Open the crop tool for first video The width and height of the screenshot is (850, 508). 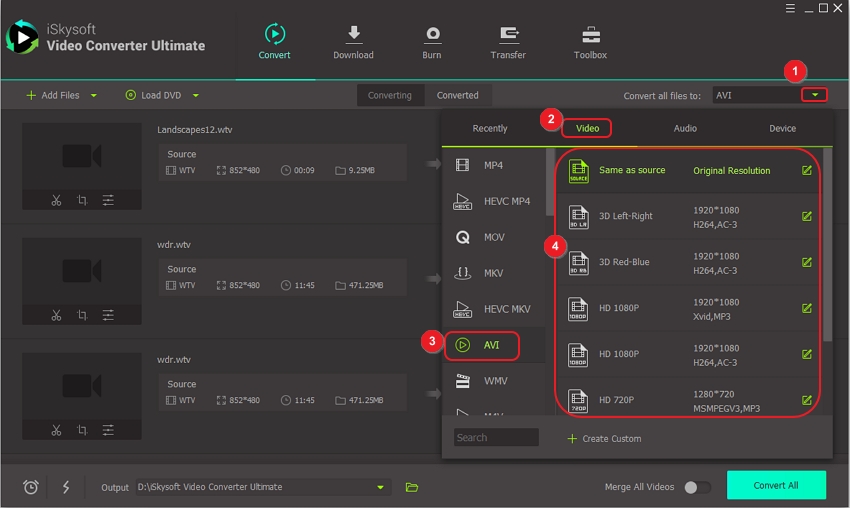click(82, 201)
